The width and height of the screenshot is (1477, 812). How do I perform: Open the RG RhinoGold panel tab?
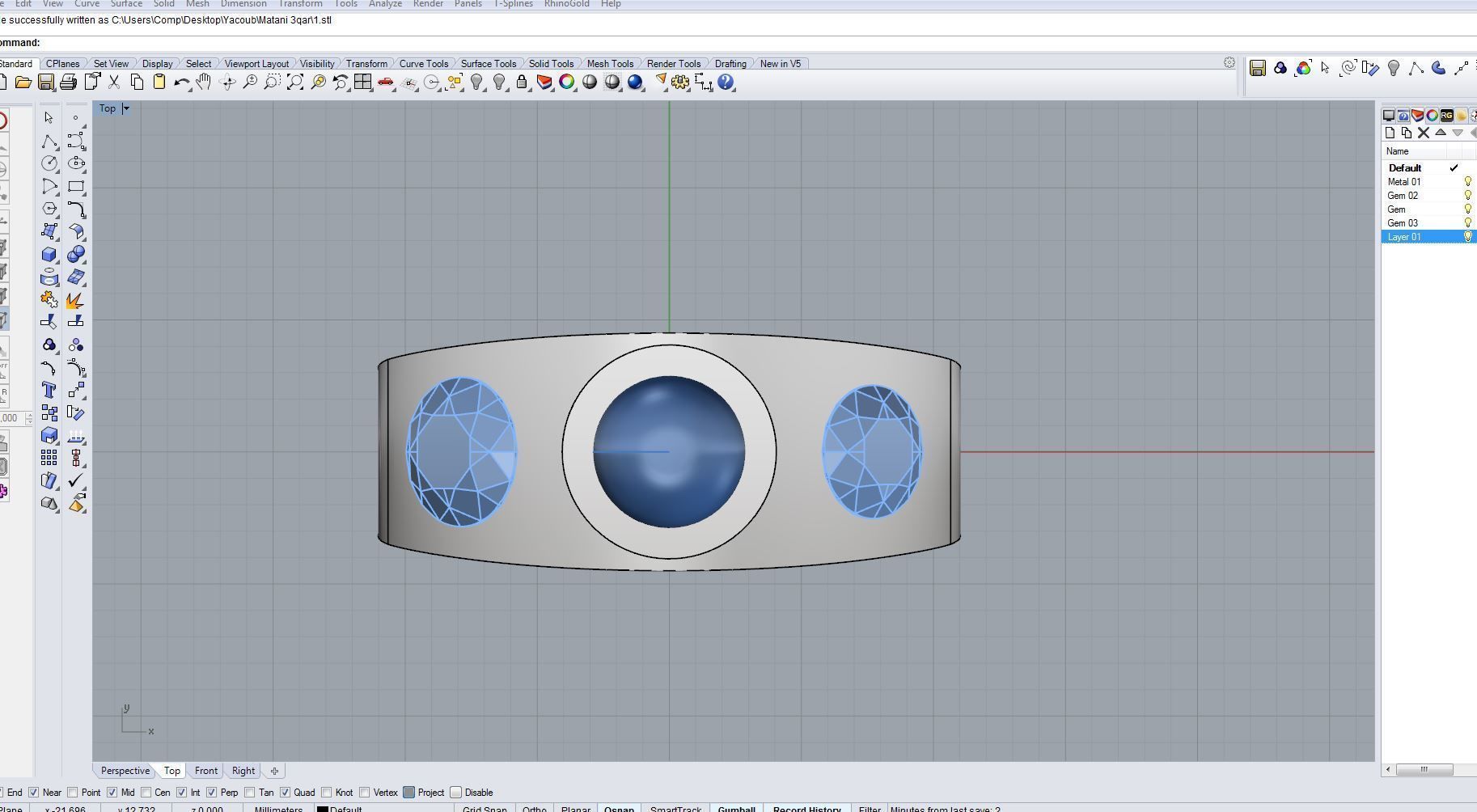point(1447,115)
